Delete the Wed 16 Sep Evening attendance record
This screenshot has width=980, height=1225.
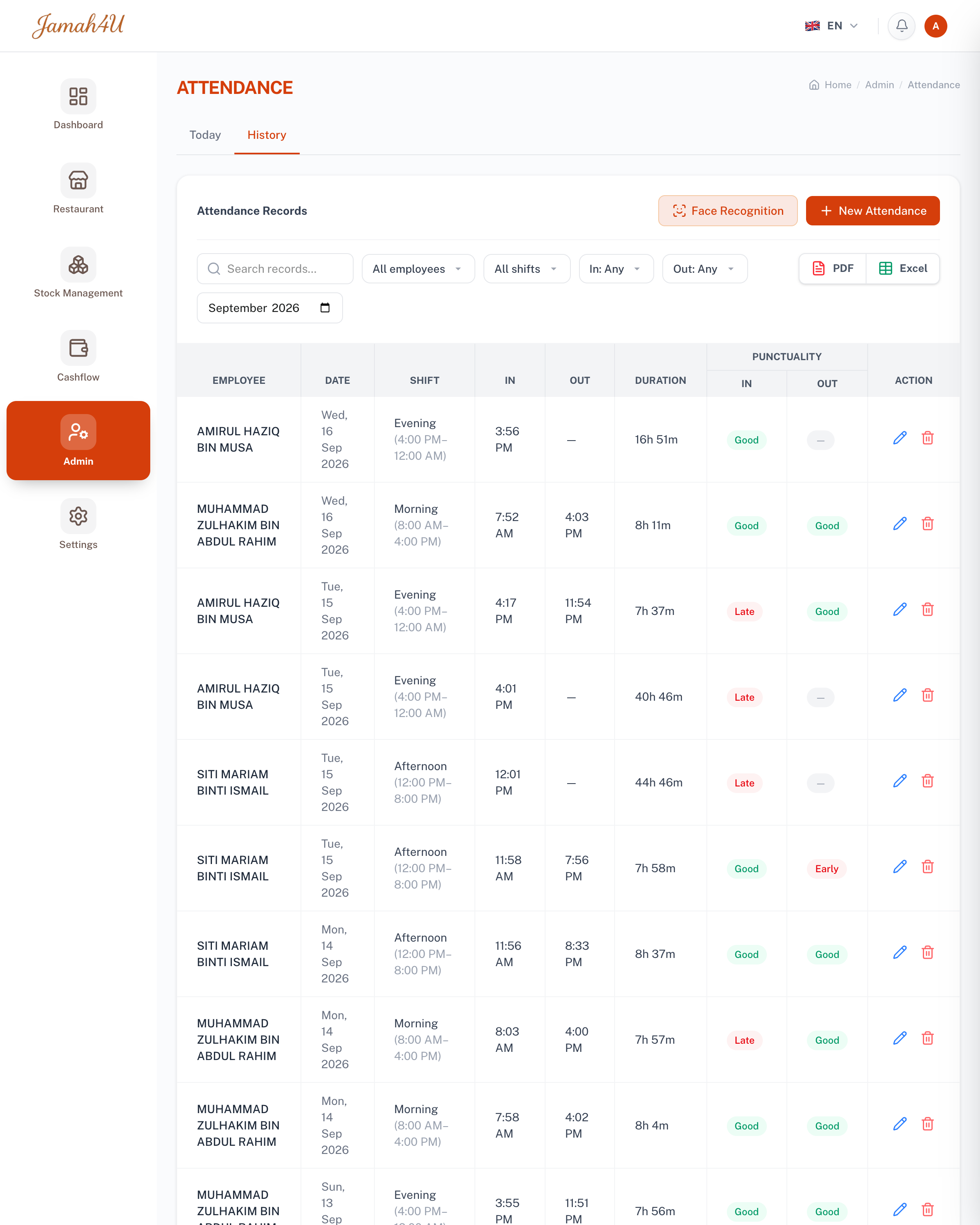pyautogui.click(x=928, y=437)
